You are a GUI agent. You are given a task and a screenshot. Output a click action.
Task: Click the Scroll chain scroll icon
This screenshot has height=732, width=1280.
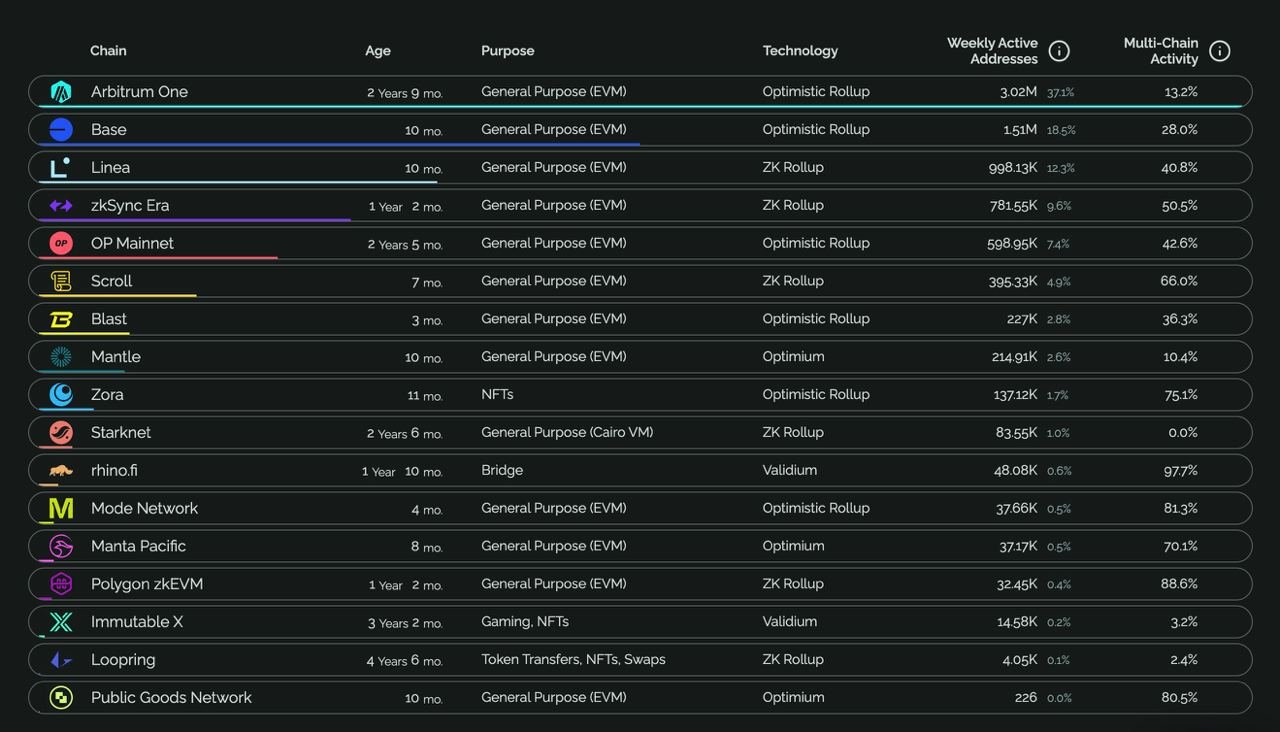(x=61, y=281)
